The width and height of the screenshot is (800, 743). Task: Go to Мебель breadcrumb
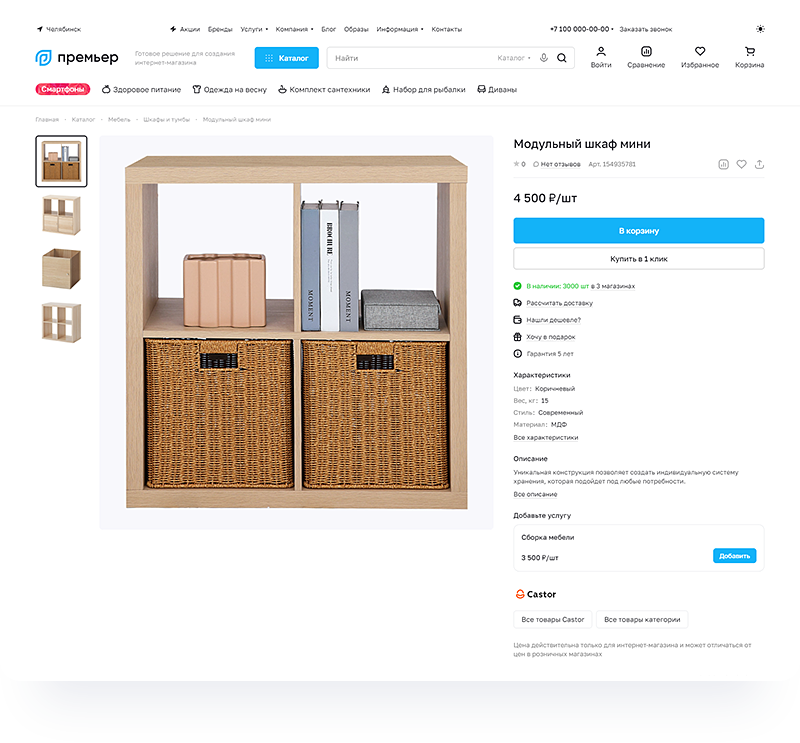(119, 119)
